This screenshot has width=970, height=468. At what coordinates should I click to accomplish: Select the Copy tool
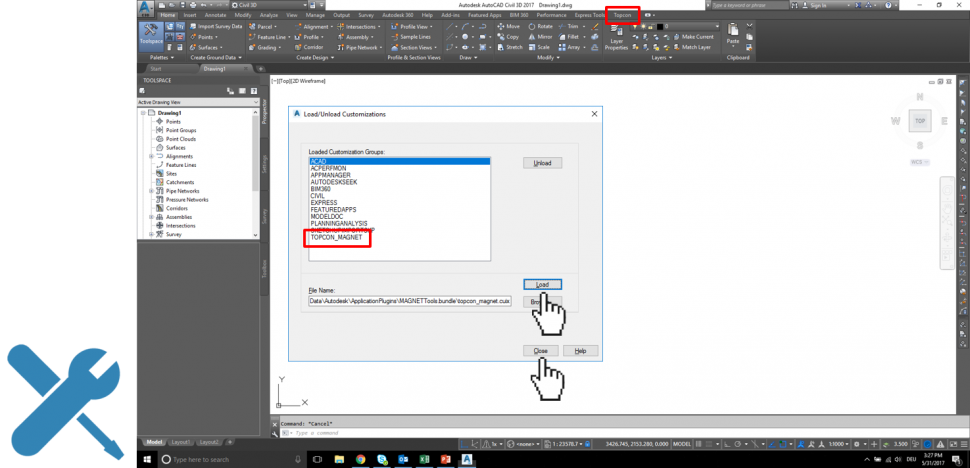(x=508, y=37)
